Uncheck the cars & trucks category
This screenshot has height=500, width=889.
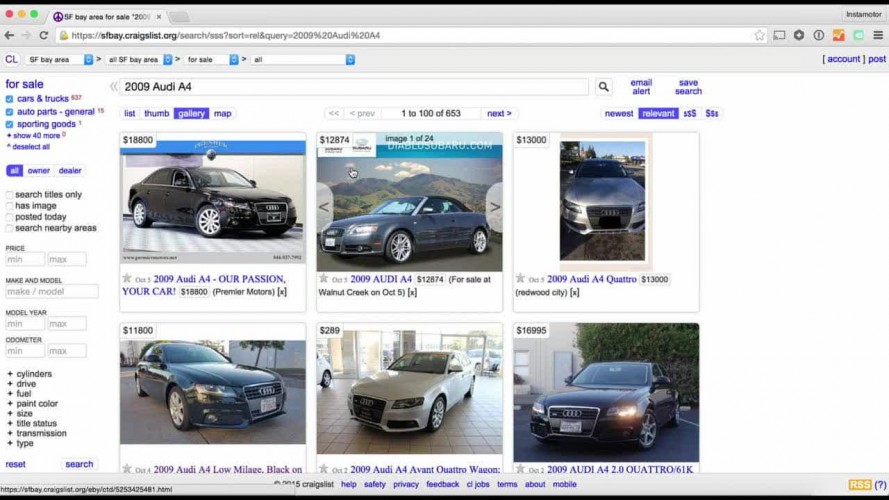tap(9, 99)
